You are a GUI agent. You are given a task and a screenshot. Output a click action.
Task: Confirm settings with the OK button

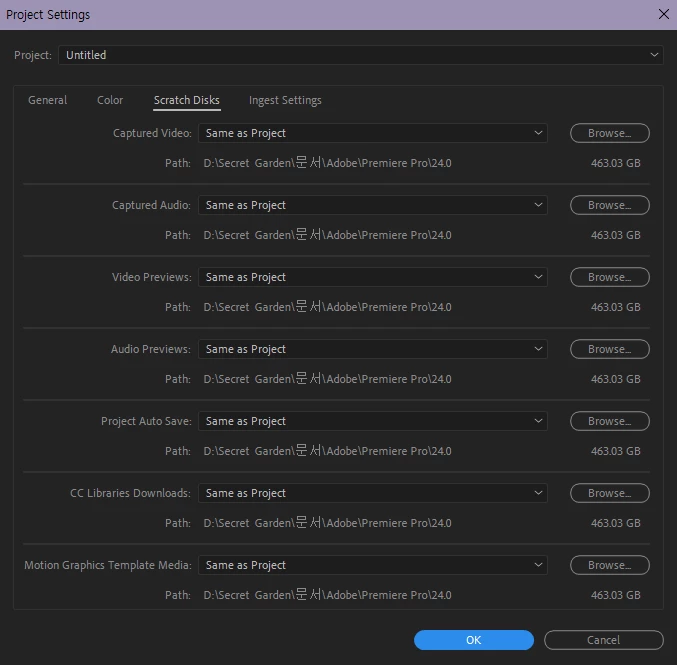point(474,640)
